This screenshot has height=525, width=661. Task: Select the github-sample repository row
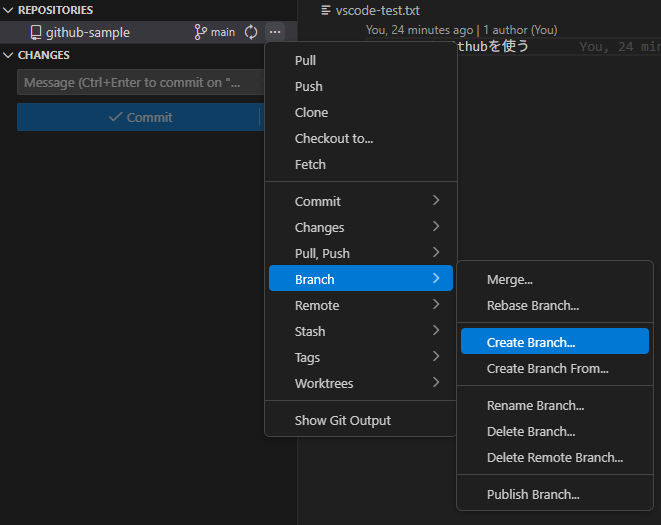100,32
